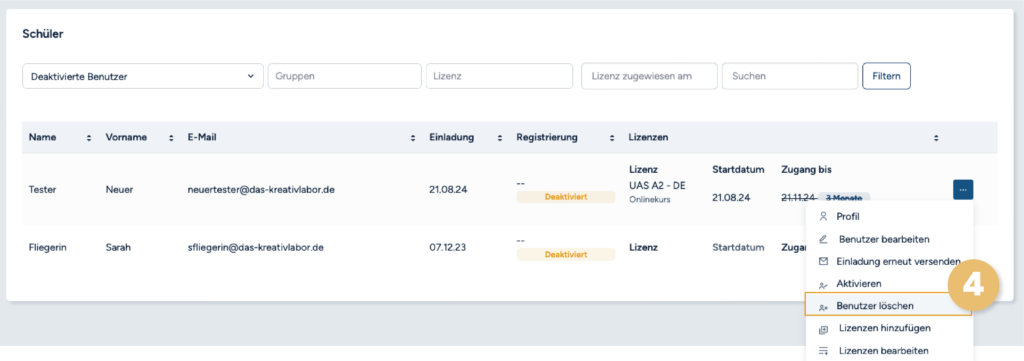Click the Profil person icon in menu
Screen dimensions: 1024x361
(x=824, y=217)
